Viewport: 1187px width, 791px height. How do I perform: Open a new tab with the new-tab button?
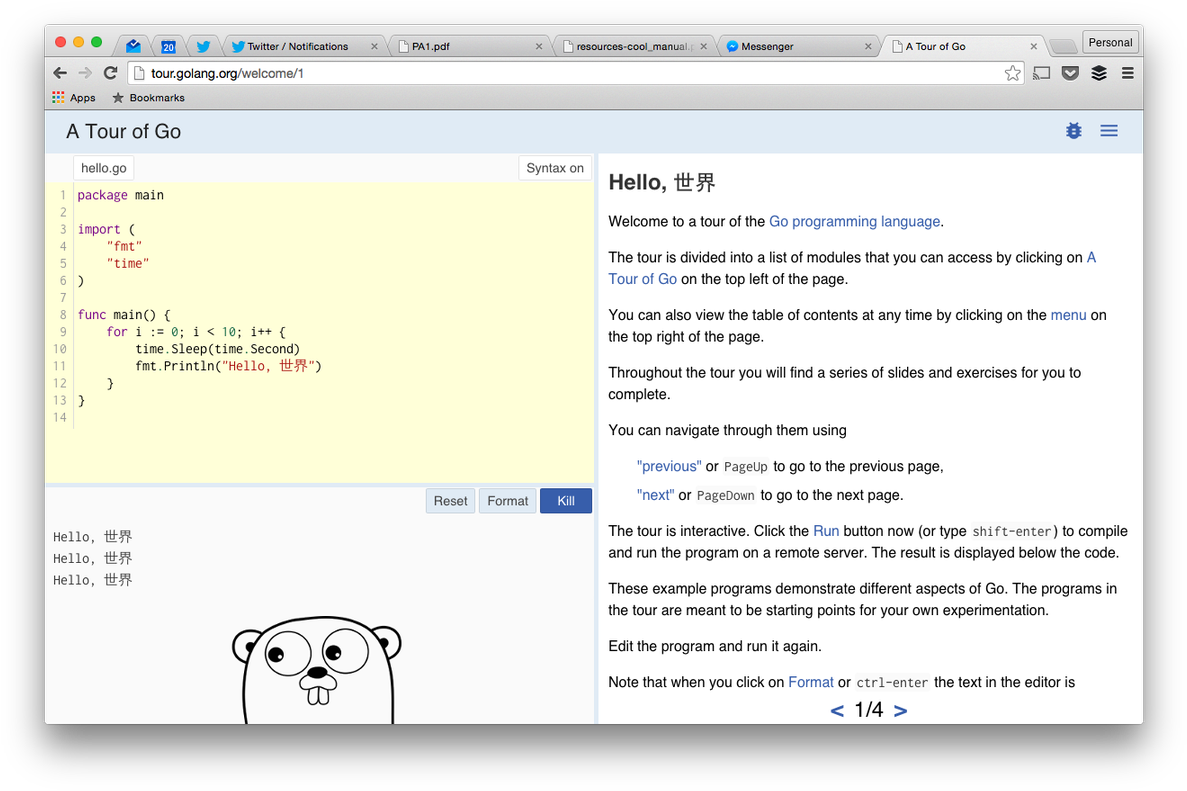tap(1064, 46)
